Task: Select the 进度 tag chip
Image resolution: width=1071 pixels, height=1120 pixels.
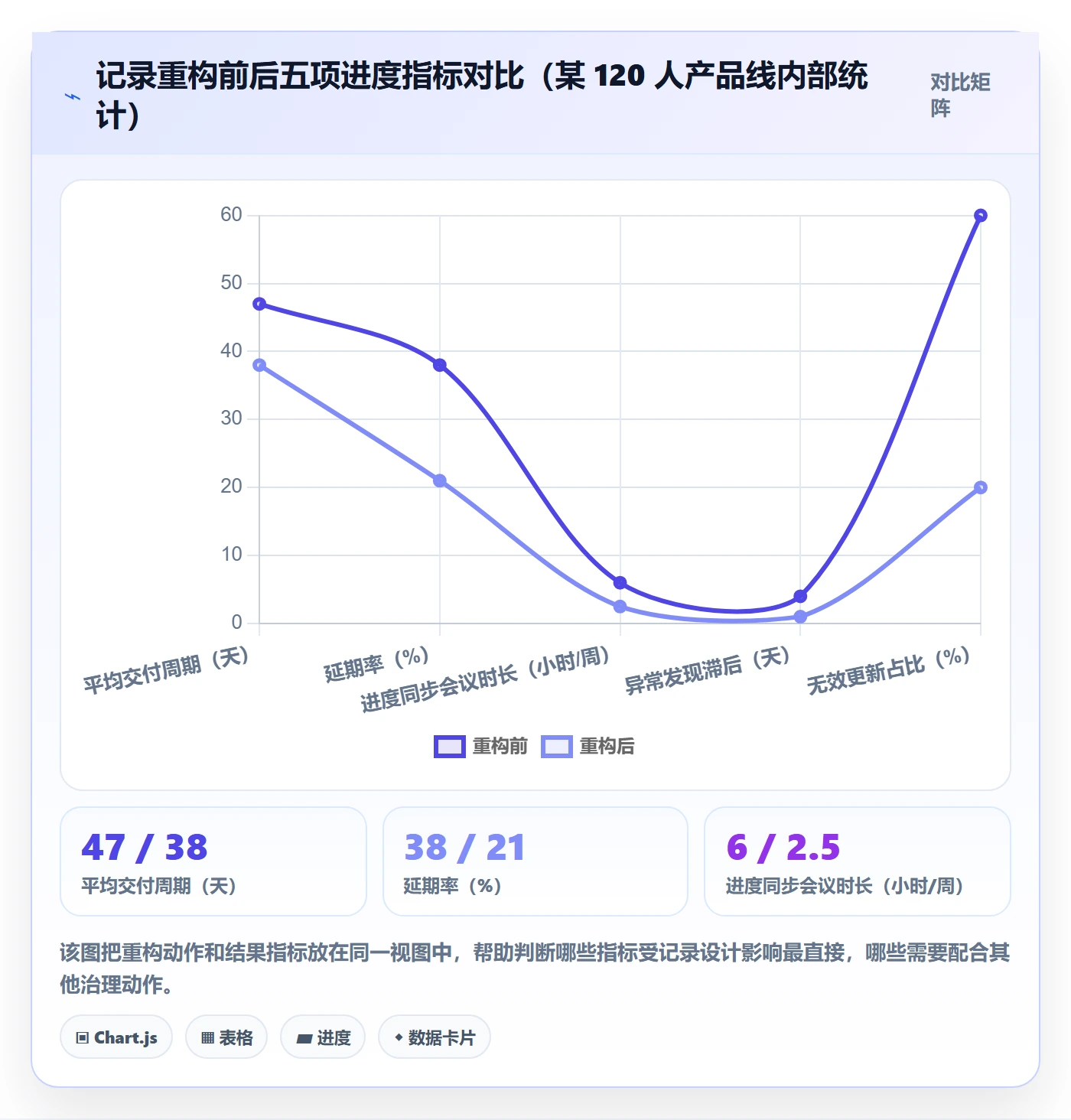Action: 323,1037
